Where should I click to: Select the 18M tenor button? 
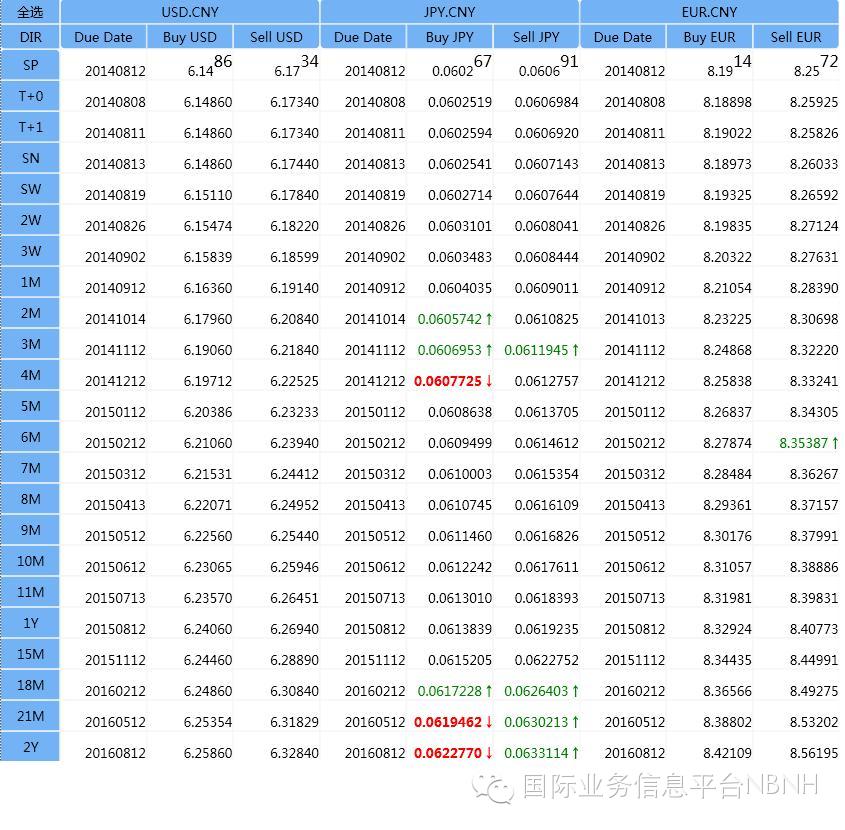[30, 685]
